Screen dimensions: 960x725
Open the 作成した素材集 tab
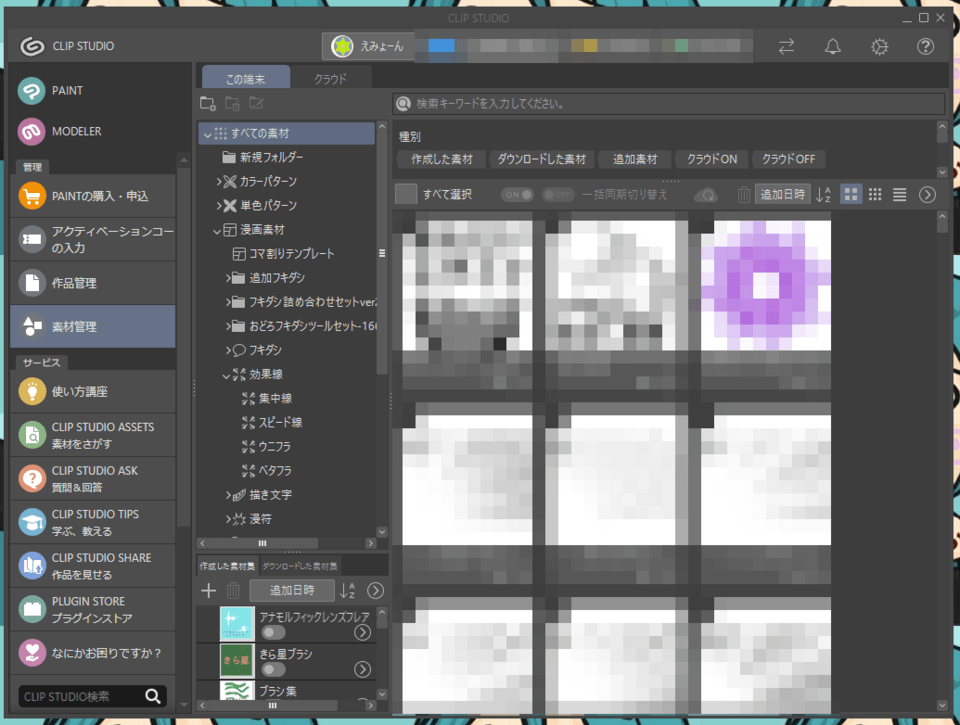click(227, 566)
